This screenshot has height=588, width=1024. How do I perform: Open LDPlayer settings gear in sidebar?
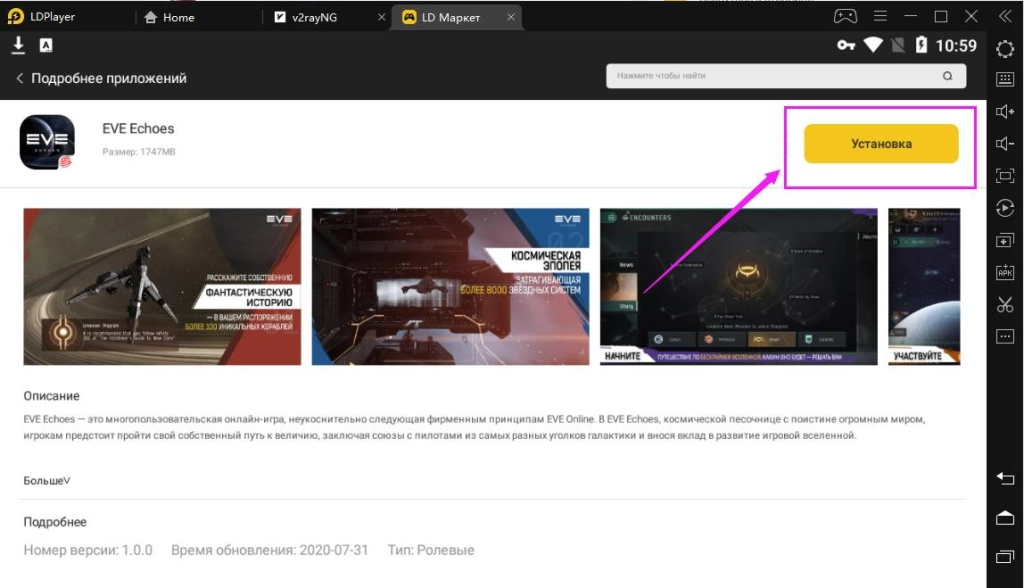click(1005, 49)
